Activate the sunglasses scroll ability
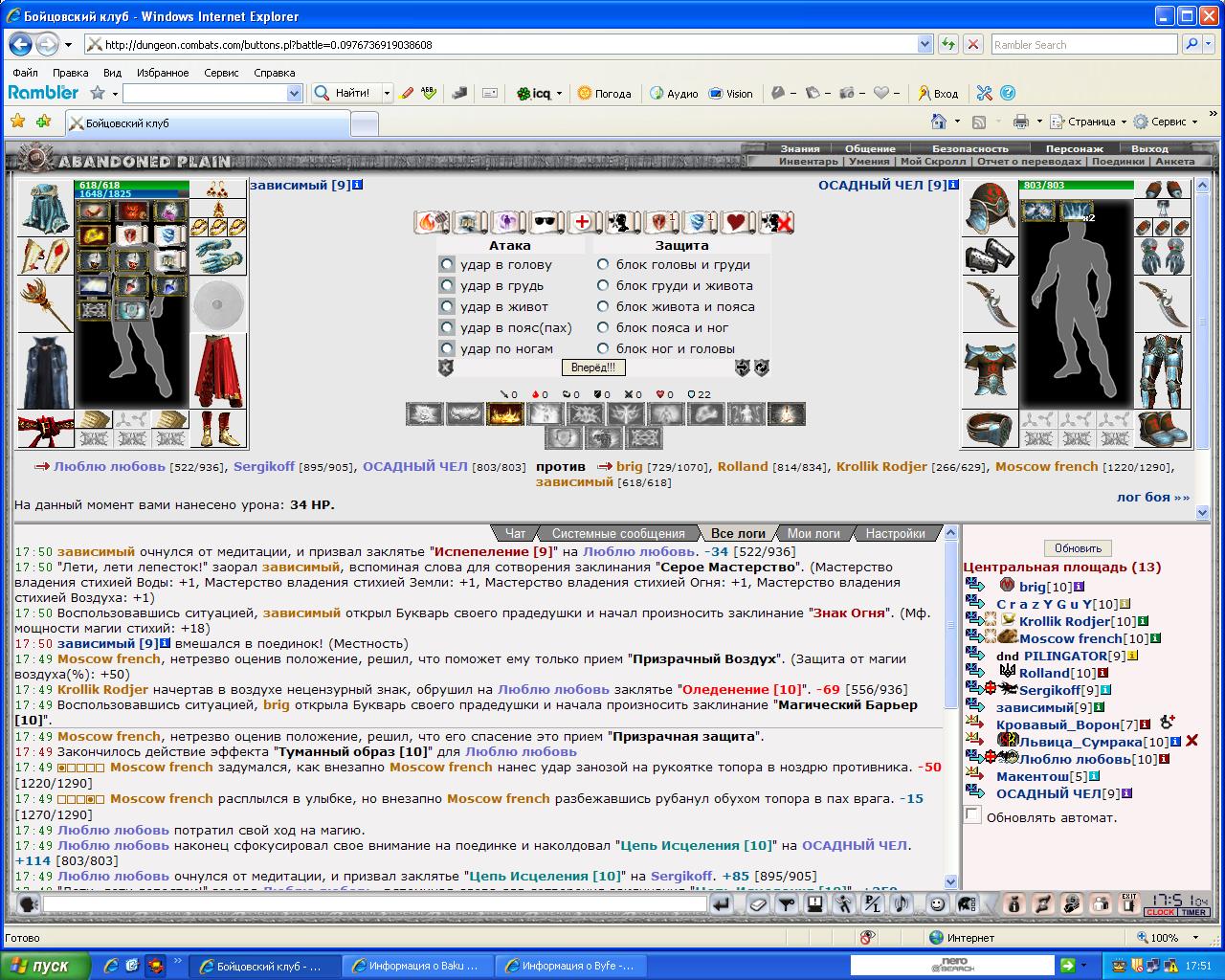1225x980 pixels. click(545, 222)
